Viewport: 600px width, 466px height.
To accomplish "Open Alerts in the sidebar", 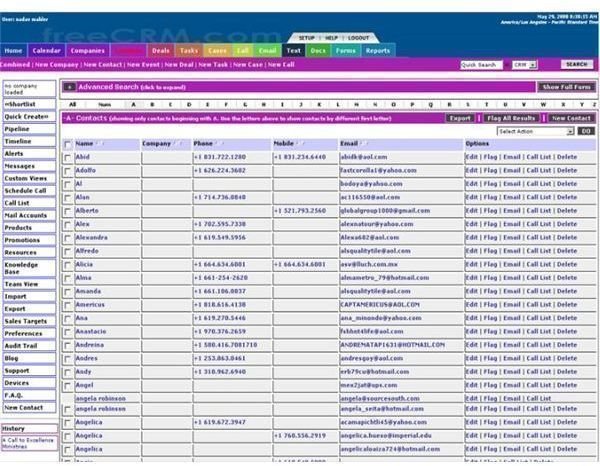I will point(29,153).
